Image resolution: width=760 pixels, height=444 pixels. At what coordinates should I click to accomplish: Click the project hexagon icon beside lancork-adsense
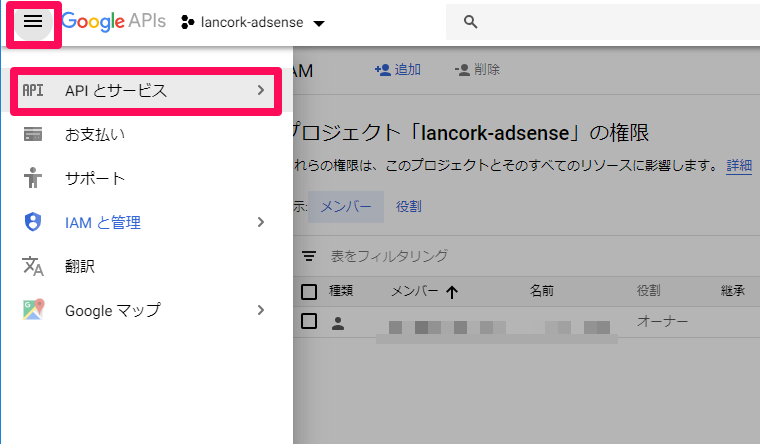tap(188, 22)
